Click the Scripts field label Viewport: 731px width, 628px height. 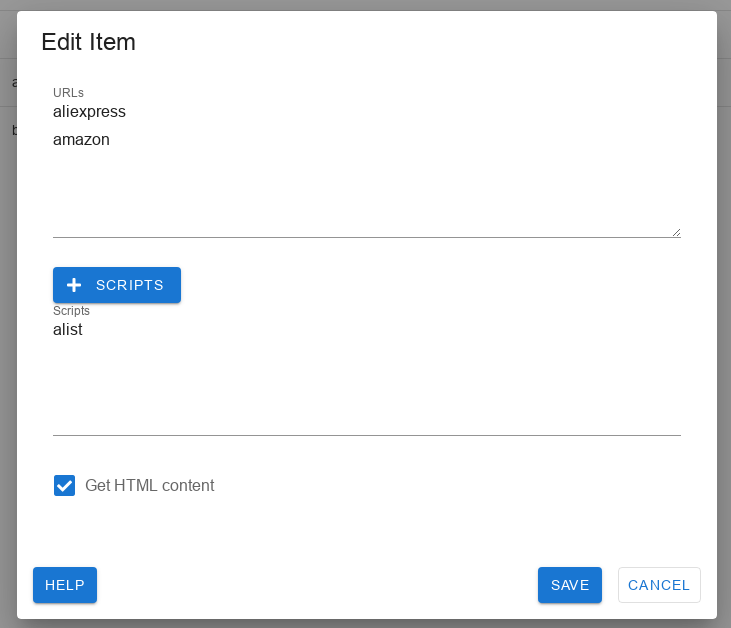71,311
